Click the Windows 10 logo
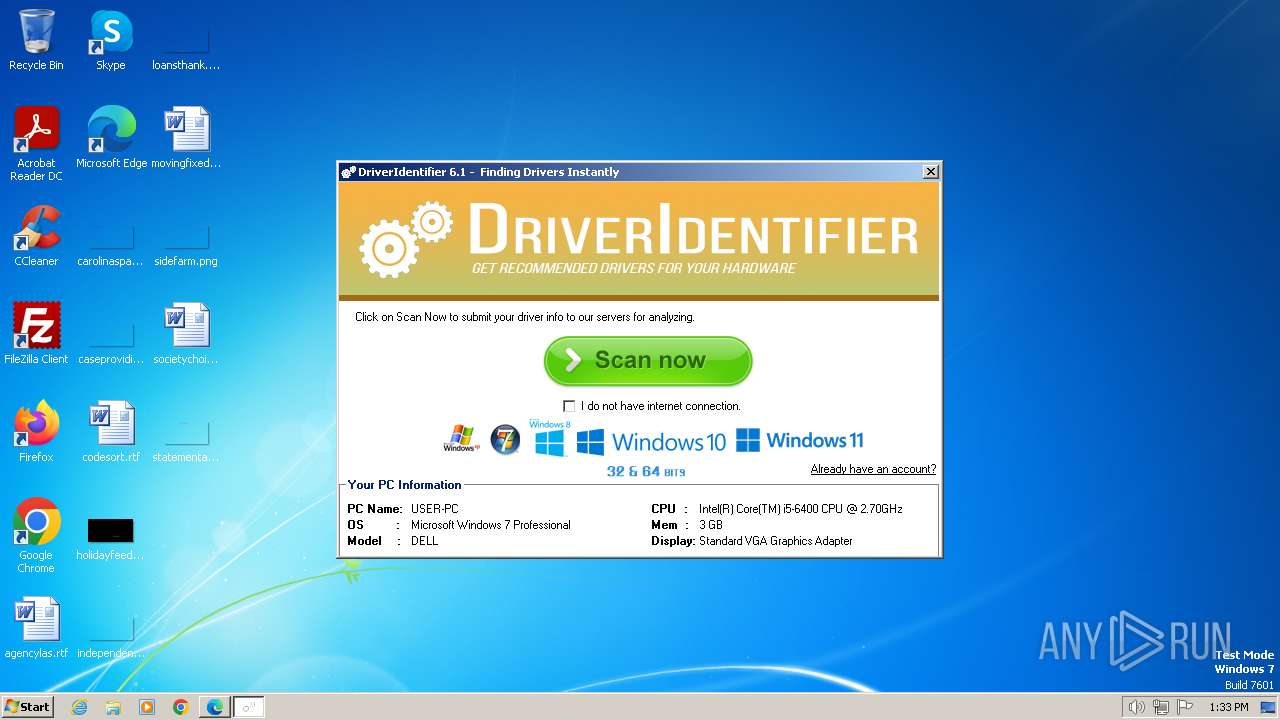Screen dimensions: 1280x720 651,441
